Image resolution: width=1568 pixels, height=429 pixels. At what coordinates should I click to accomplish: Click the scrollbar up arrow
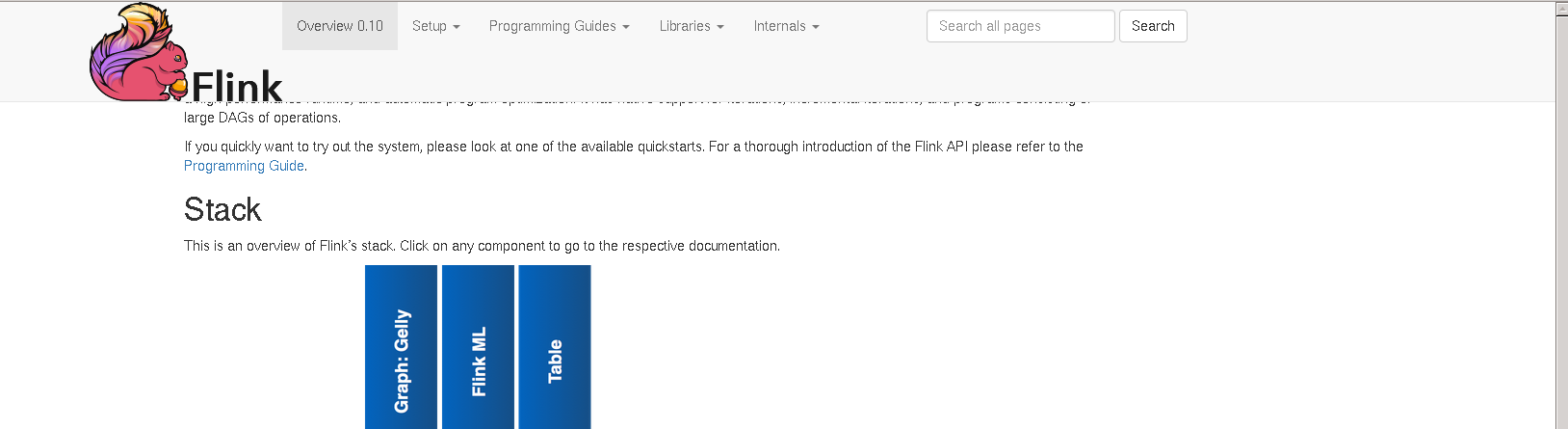(x=1561, y=10)
